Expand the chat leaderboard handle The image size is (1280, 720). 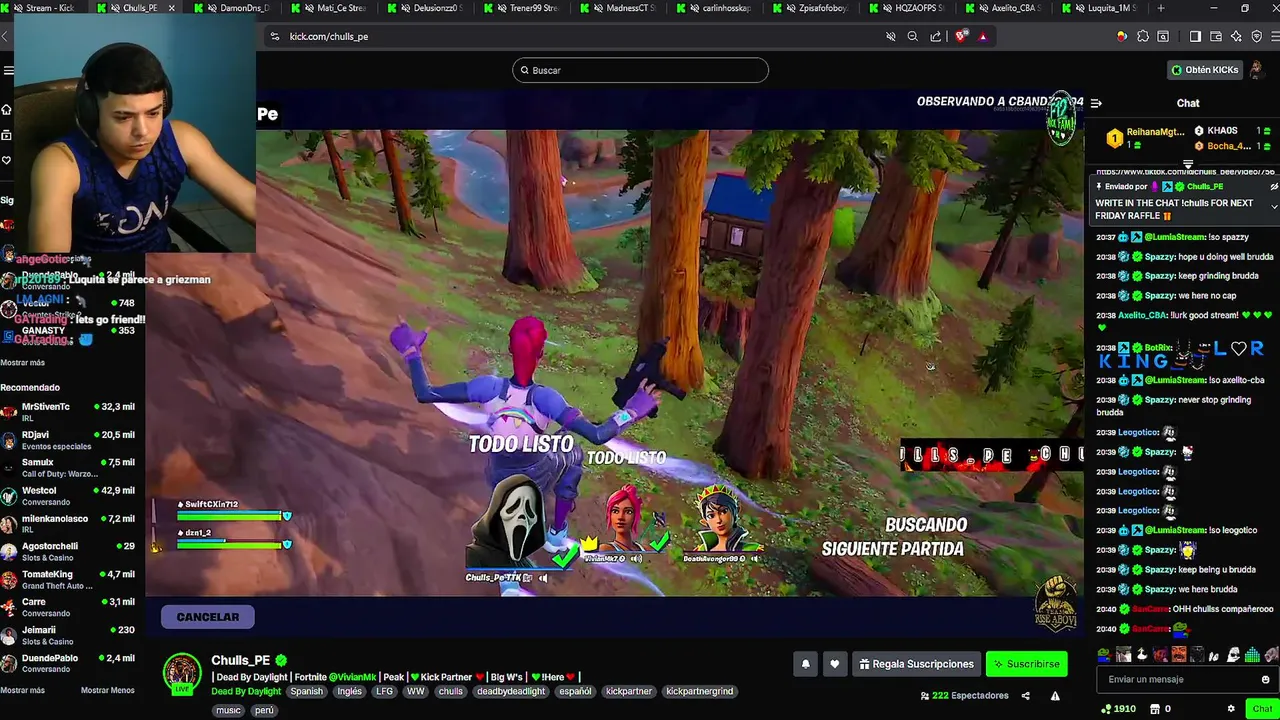1188,164
